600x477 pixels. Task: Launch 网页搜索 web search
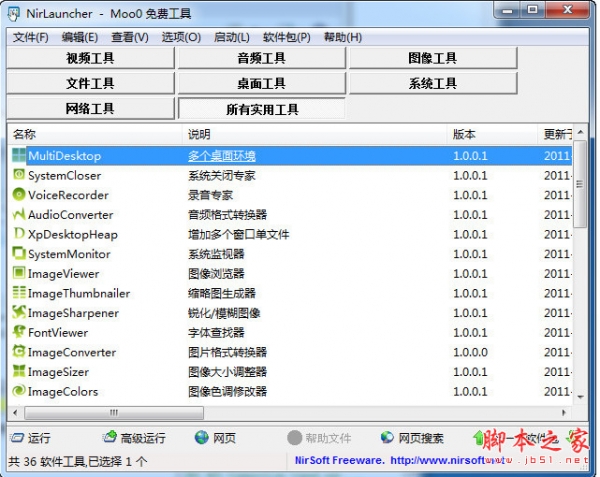pos(412,438)
